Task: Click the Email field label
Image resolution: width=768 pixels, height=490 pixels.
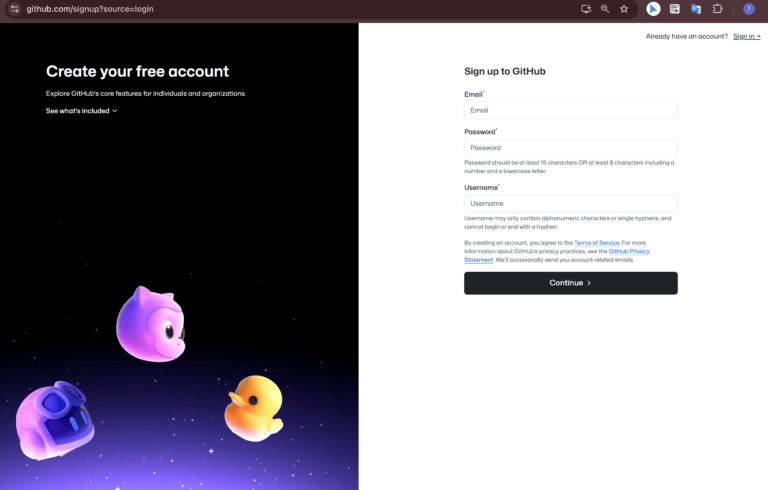Action: tap(474, 94)
